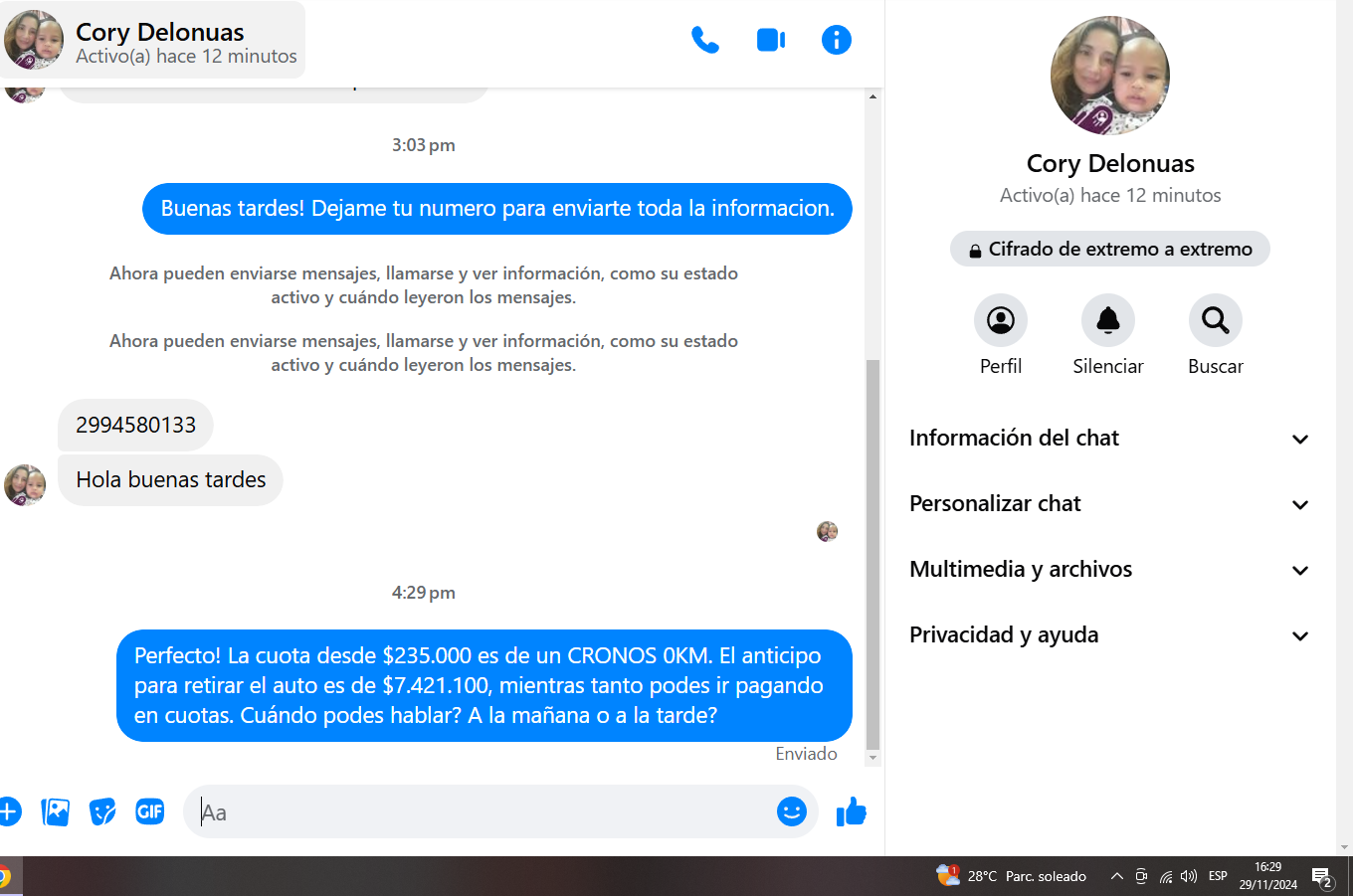Open Cory Delonuas's large profile picture
Image resolution: width=1353 pixels, height=896 pixels.
pos(1109,76)
